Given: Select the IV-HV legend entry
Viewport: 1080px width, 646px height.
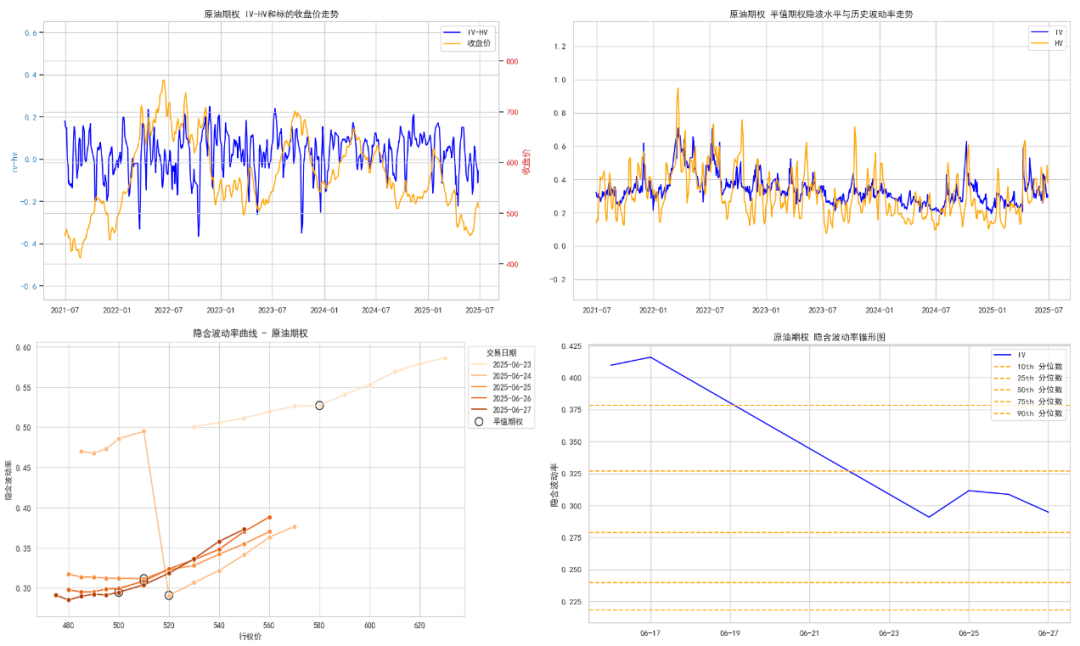Looking at the screenshot, I should (x=466, y=32).
